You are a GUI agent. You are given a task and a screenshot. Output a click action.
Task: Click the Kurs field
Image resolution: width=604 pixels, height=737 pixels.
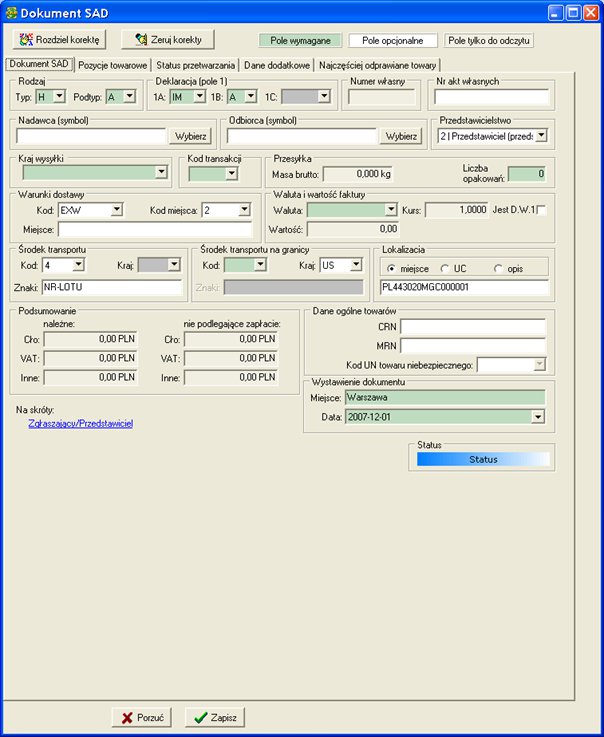457,210
